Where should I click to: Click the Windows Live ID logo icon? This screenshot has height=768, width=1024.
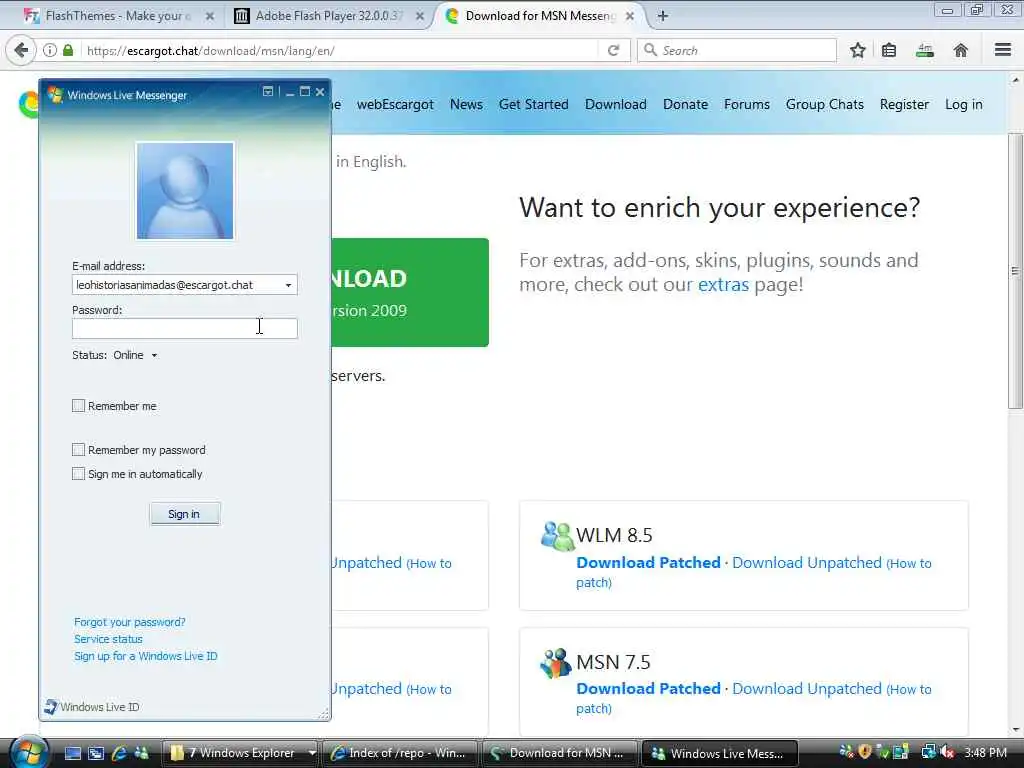pyautogui.click(x=50, y=707)
